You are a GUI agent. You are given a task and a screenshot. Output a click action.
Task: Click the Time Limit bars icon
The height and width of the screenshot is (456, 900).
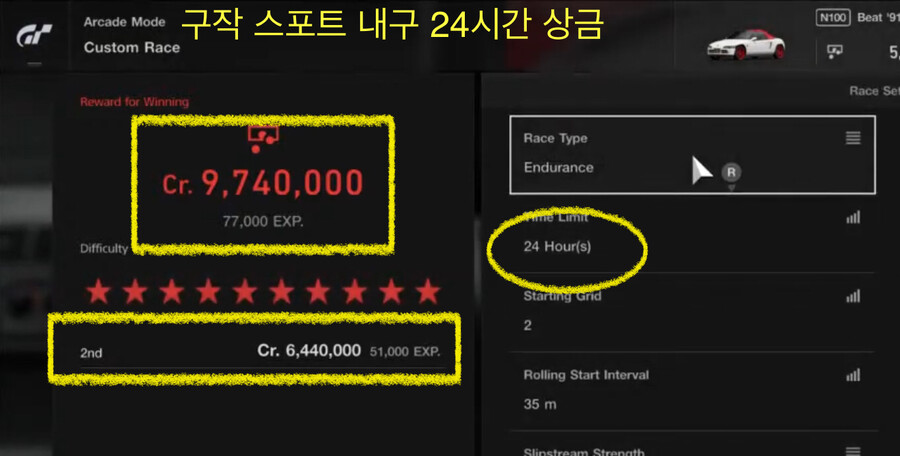tap(853, 217)
